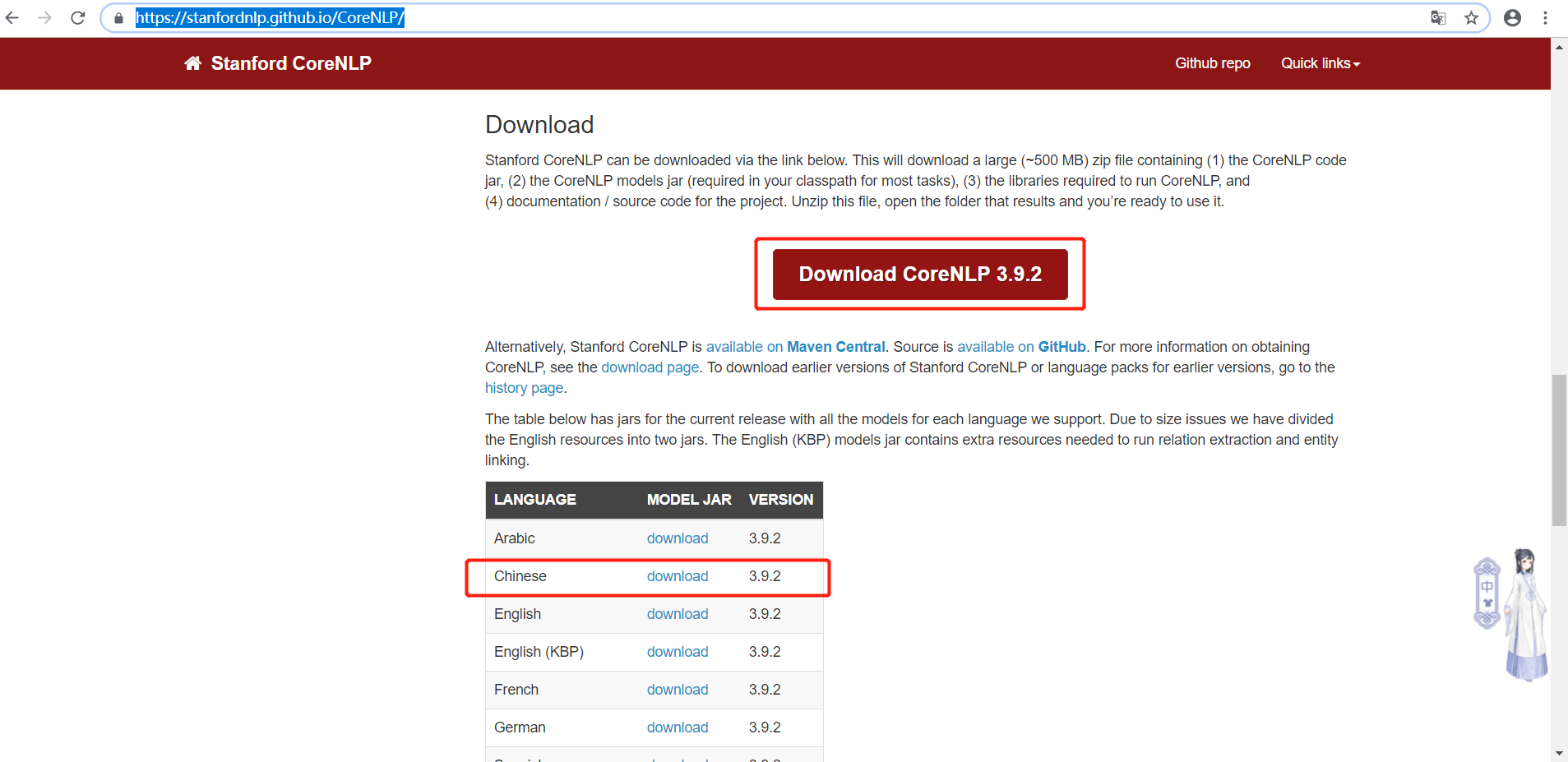Bookmark page with star icon
The image size is (1568, 762).
(x=1471, y=17)
